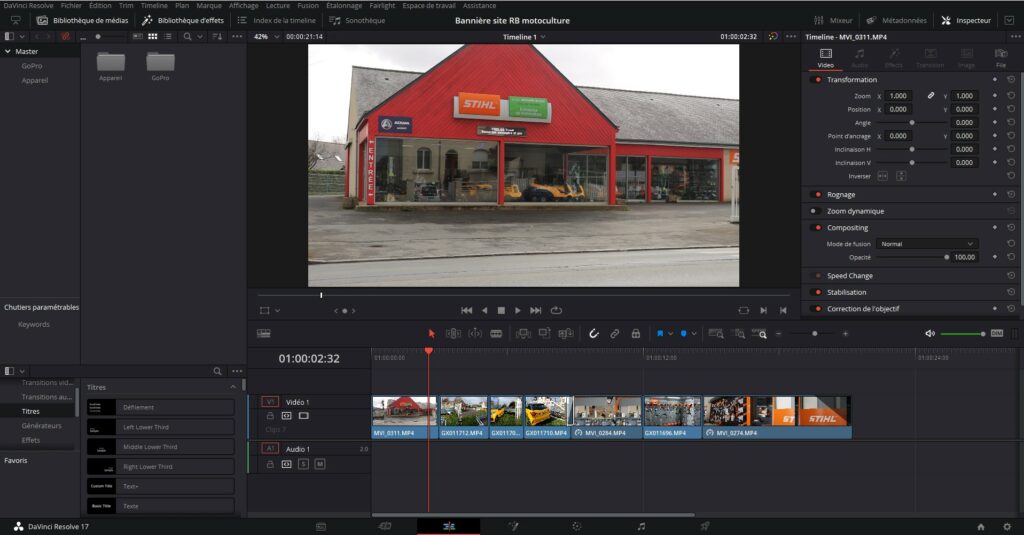Open the Timeline menu
Screen dimensions: 1024x535
tap(154, 5)
